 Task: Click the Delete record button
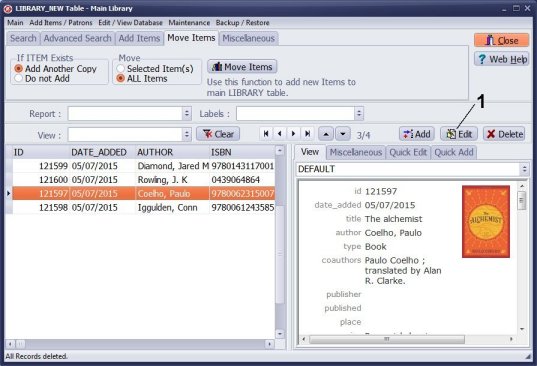click(504, 134)
